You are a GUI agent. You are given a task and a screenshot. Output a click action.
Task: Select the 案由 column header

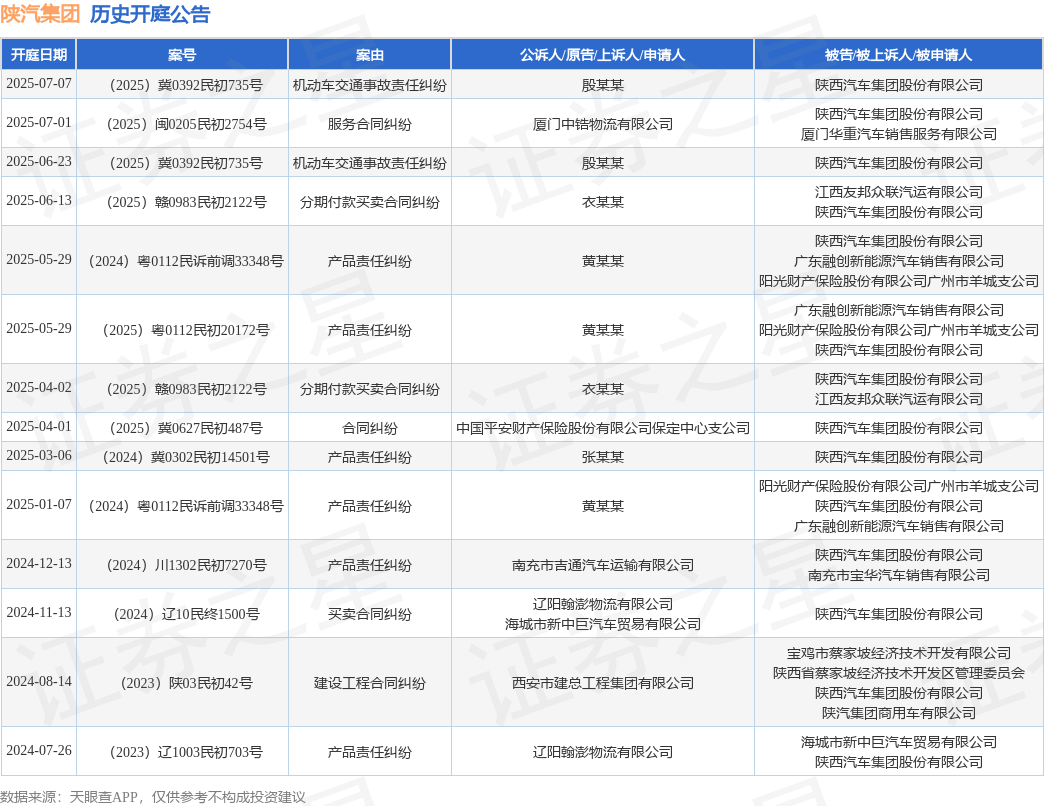coord(370,55)
